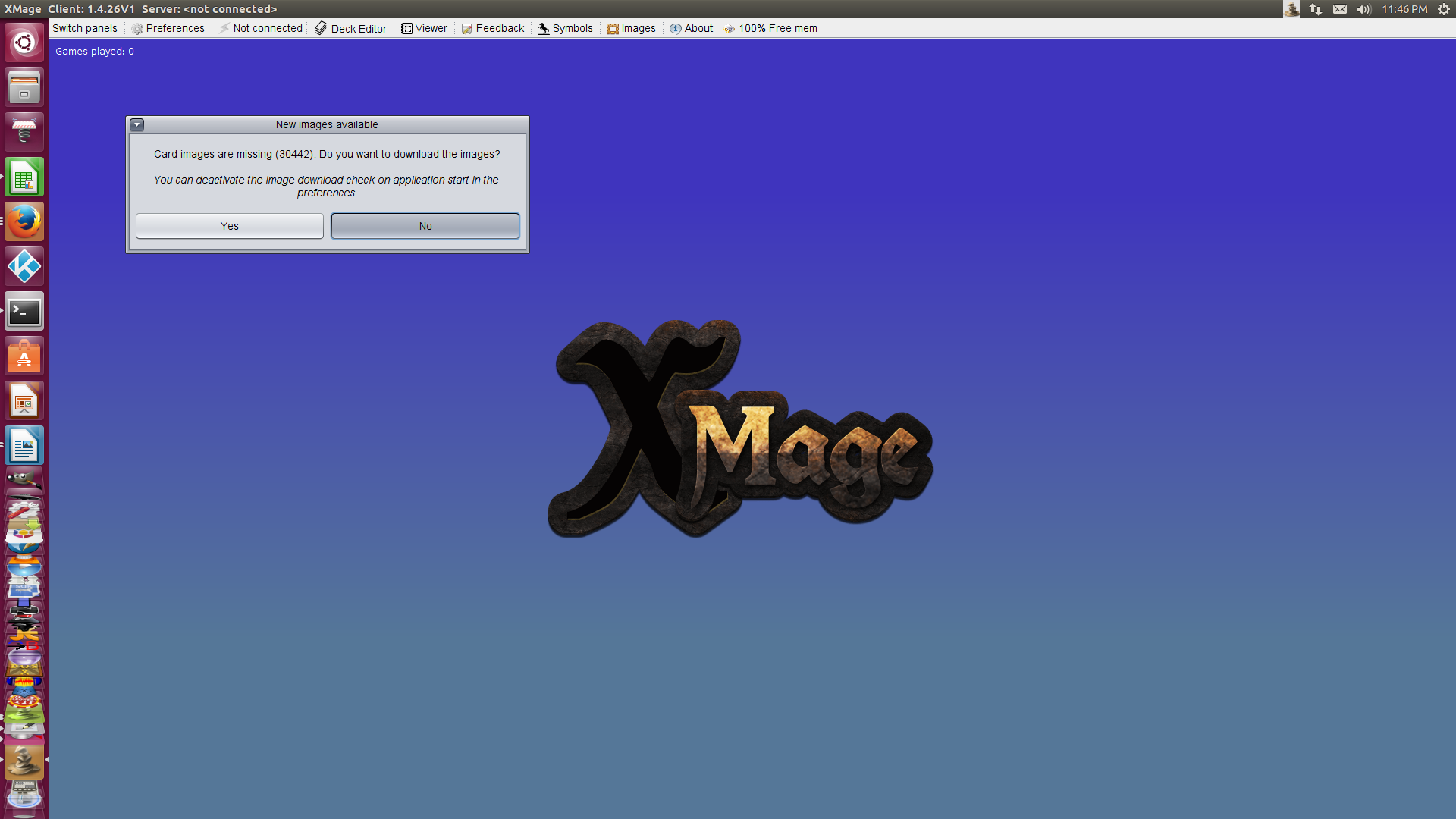Click the XMage wizard hat dock icon

pyautogui.click(x=24, y=761)
